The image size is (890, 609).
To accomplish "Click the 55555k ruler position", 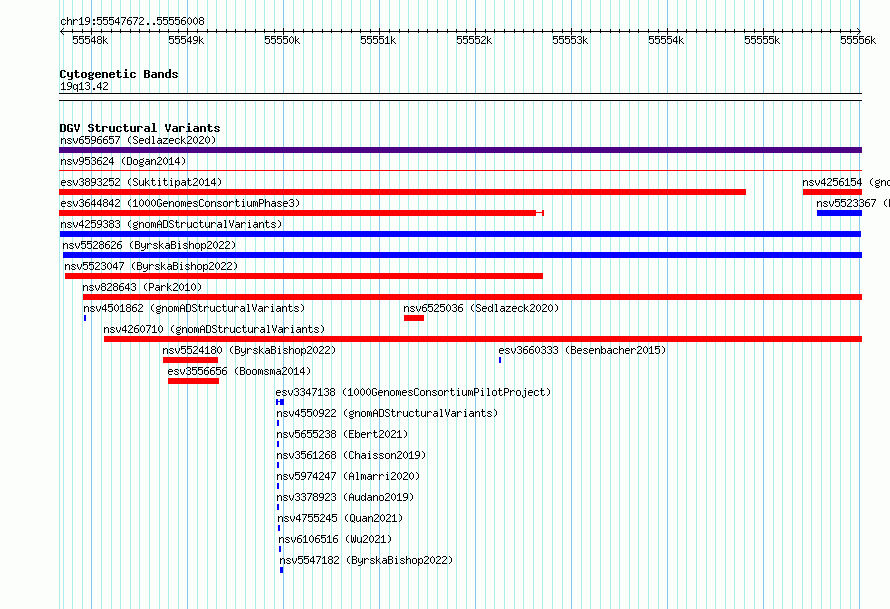I will pos(762,40).
